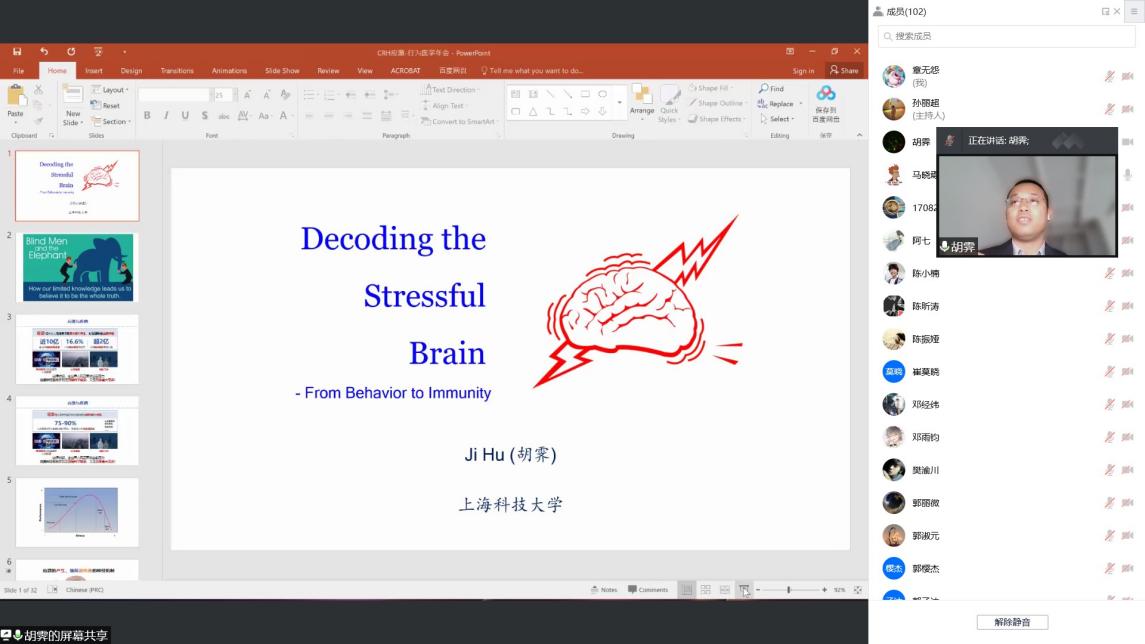Select the Blind Men and Elephant slide thumbnail

pos(78,267)
